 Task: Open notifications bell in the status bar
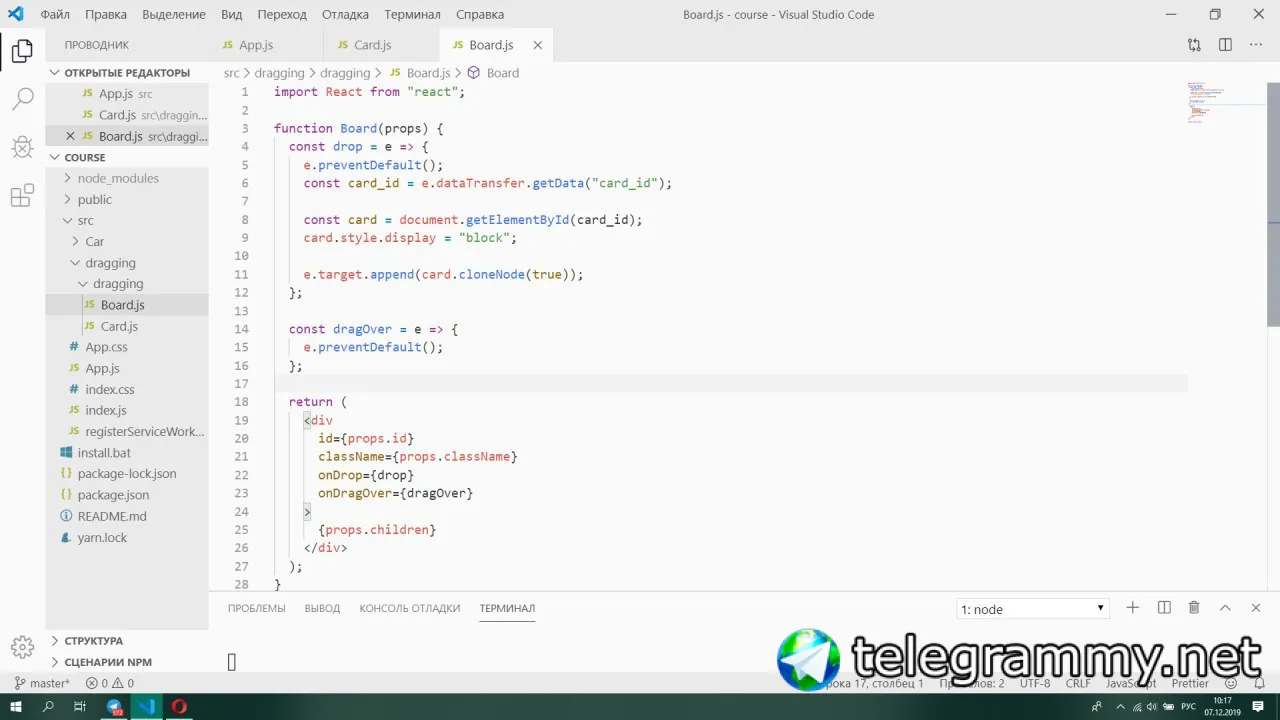click(x=1260, y=684)
